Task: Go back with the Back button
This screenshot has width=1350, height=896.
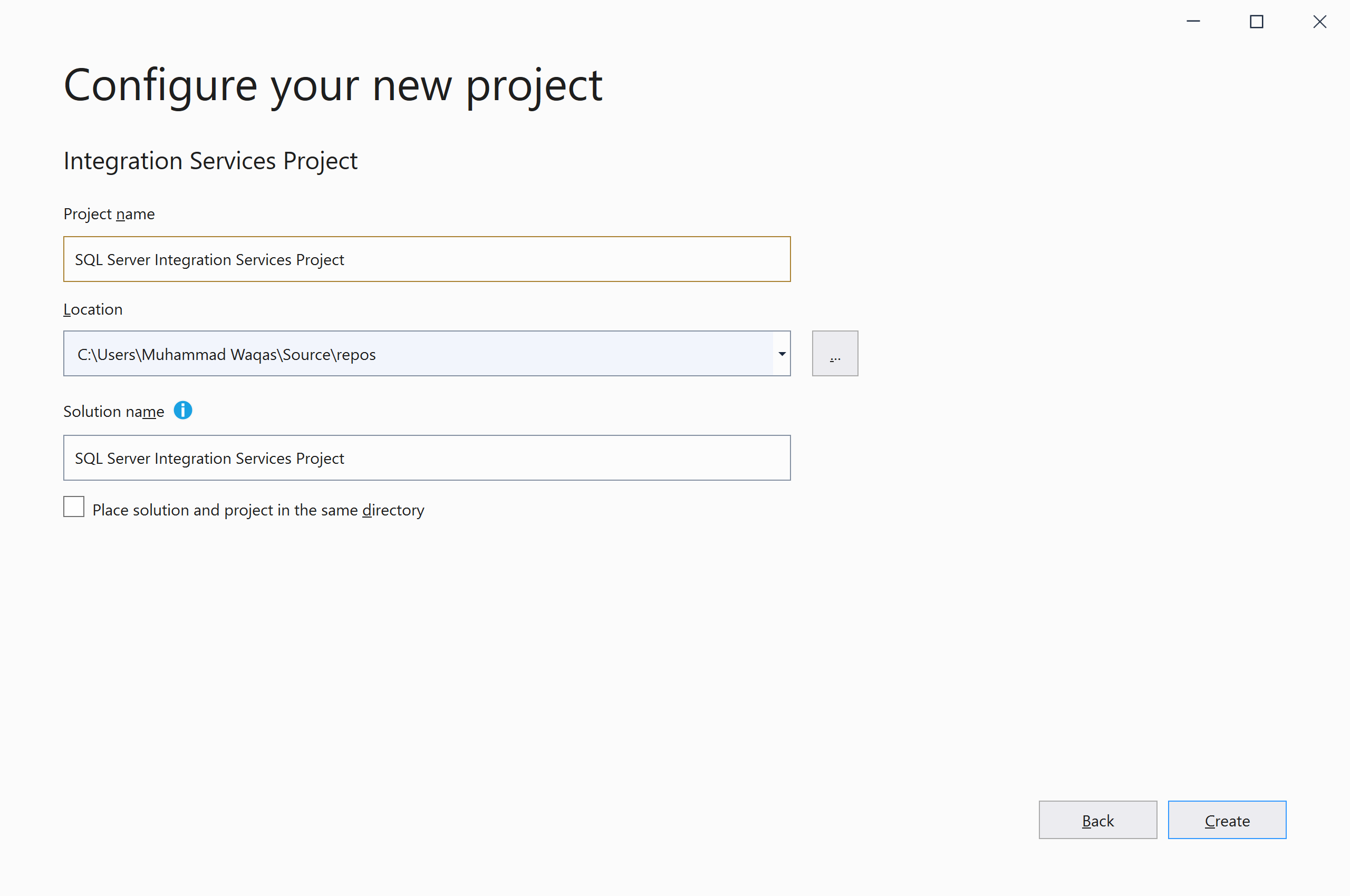Action: pyautogui.click(x=1097, y=820)
